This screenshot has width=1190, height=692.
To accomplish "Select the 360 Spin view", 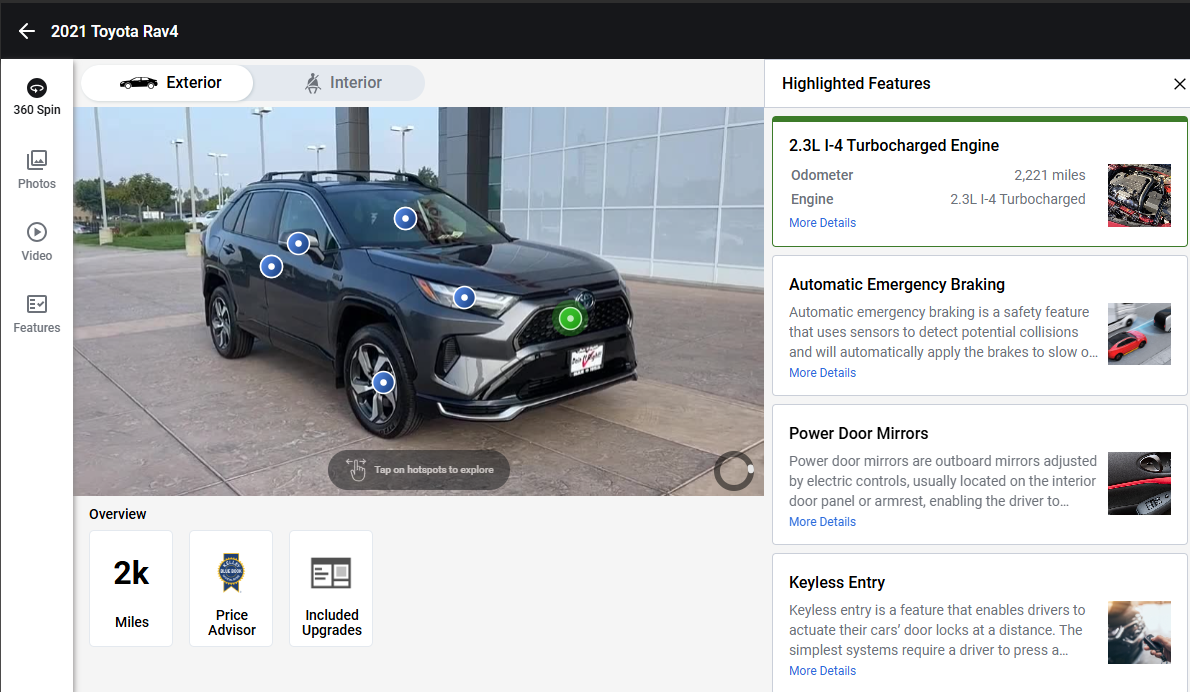I will pos(36,96).
